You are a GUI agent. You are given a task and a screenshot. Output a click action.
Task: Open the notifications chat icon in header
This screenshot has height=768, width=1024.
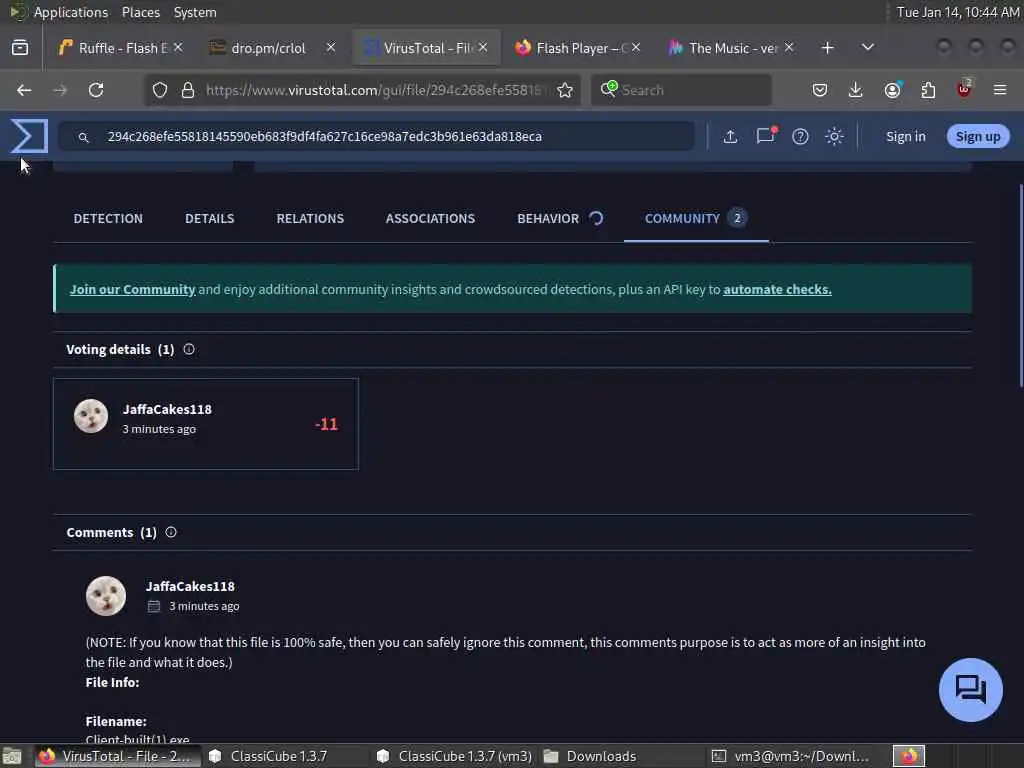coord(765,136)
